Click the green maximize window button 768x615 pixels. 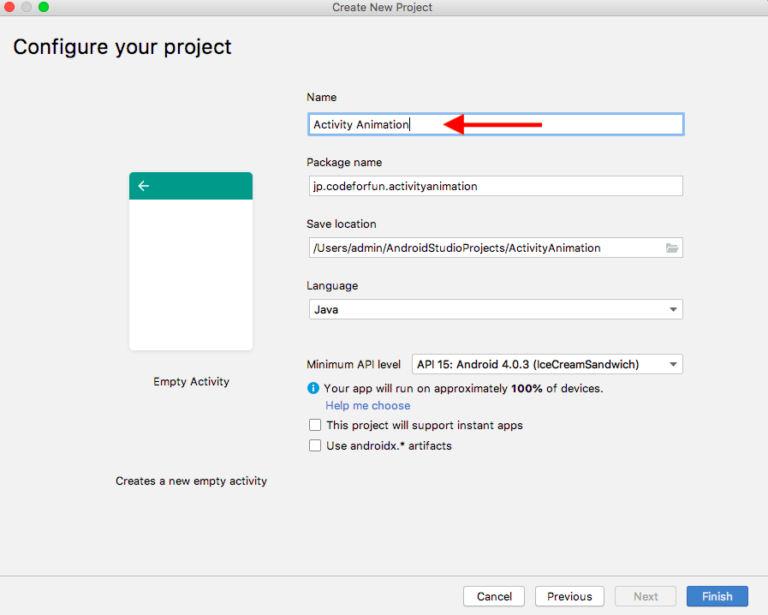pos(43,7)
